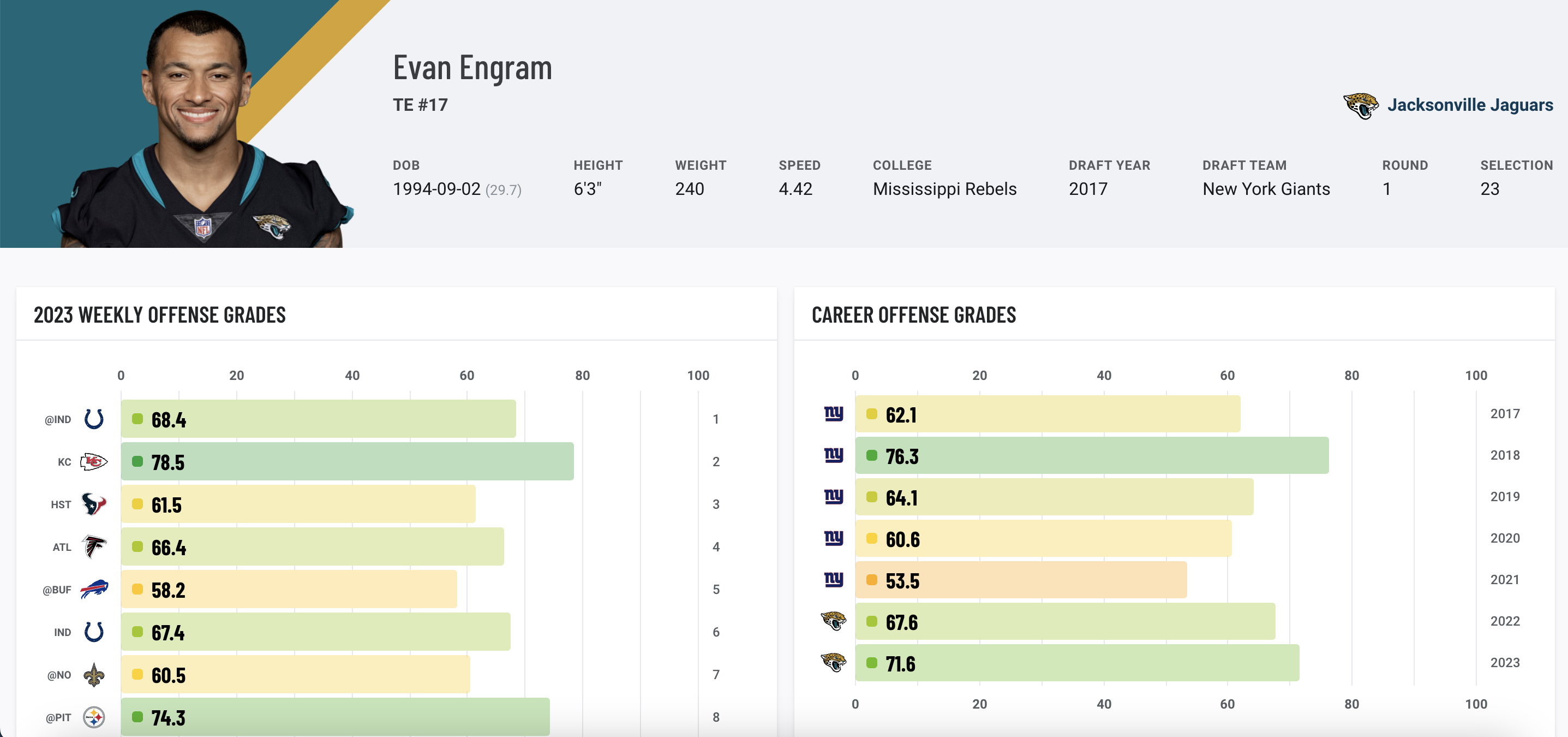1568x737 pixels.
Task: Select the 76.3 career grade bar
Action: pyautogui.click(x=1091, y=456)
